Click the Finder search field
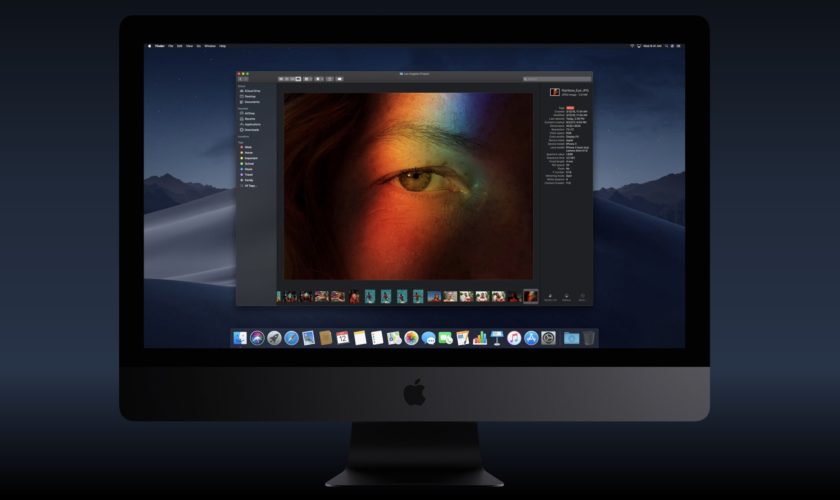This screenshot has width=840, height=500. [557, 79]
